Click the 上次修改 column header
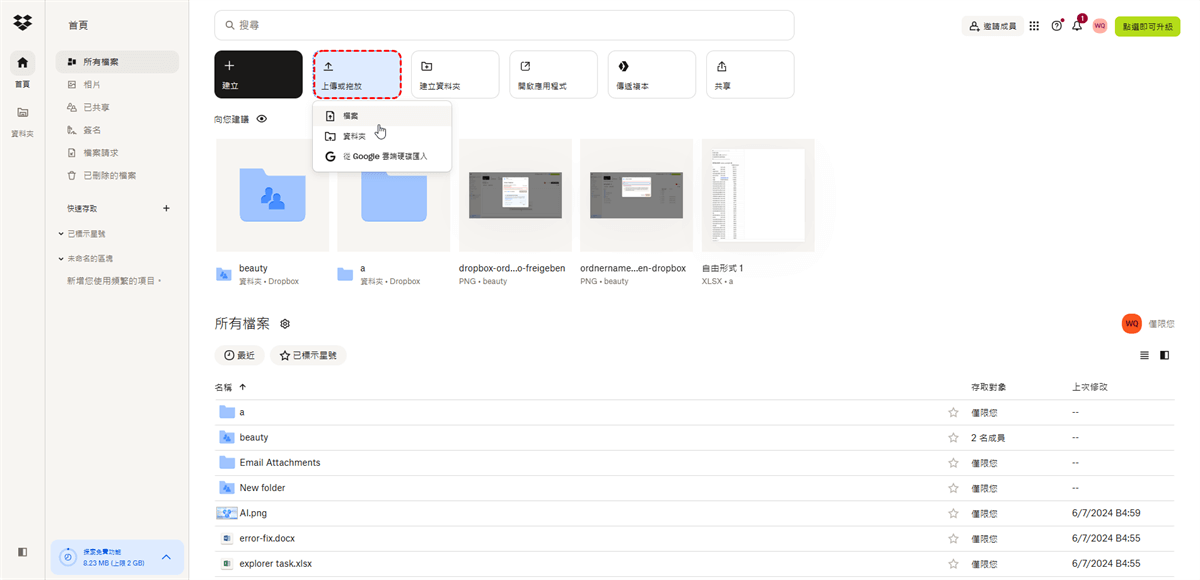This screenshot has width=1200, height=580. (x=1089, y=387)
